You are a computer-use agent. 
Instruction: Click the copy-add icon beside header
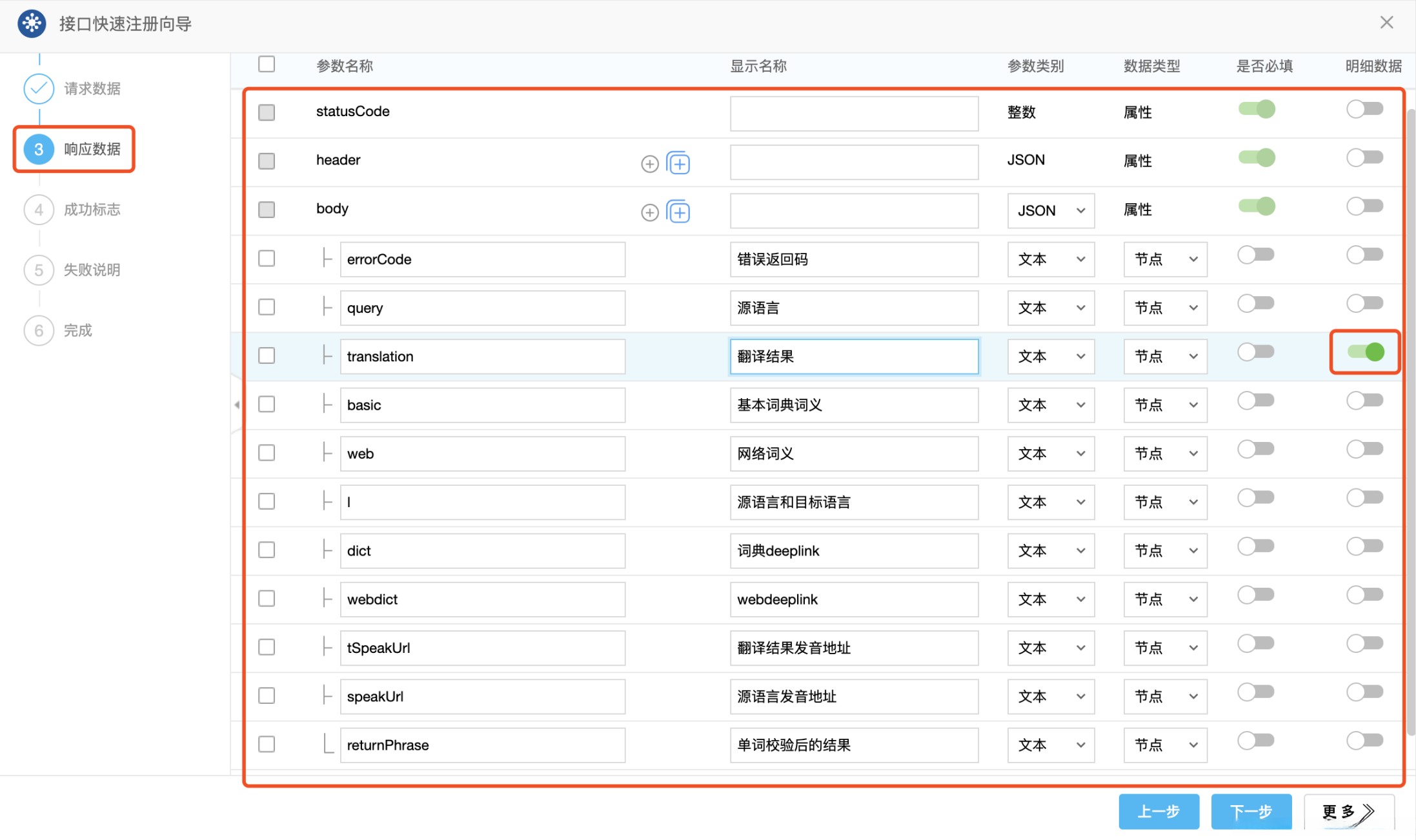tap(678, 163)
